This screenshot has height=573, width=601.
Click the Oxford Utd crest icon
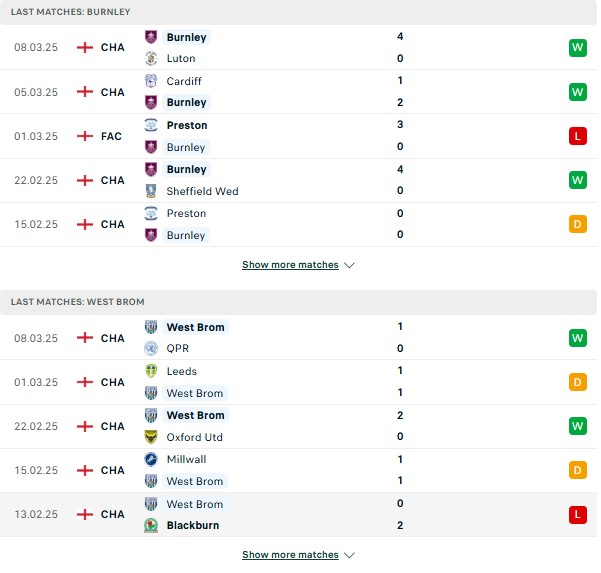click(151, 437)
